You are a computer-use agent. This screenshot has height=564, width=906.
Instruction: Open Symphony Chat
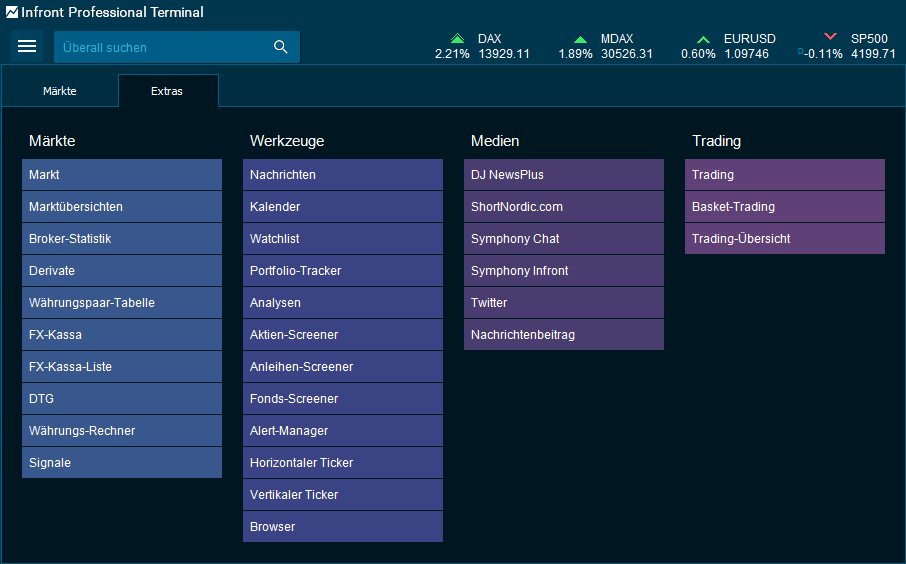click(x=564, y=239)
